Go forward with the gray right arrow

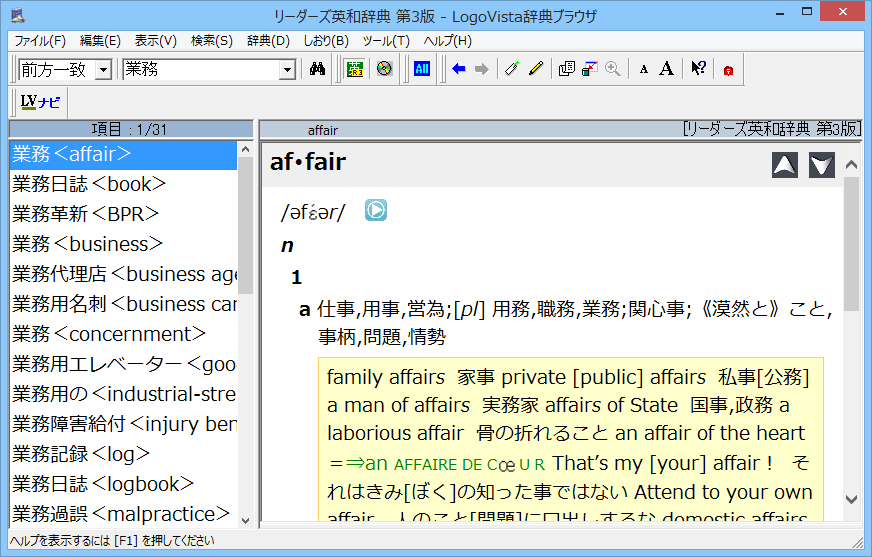click(x=482, y=69)
